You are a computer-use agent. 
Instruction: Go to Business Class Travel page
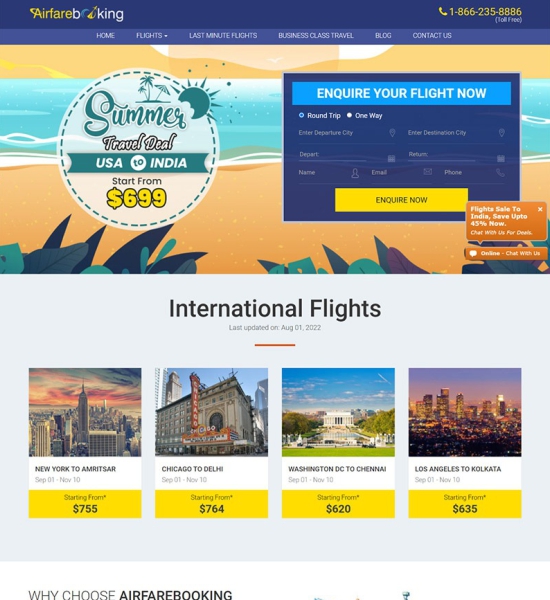click(x=316, y=36)
